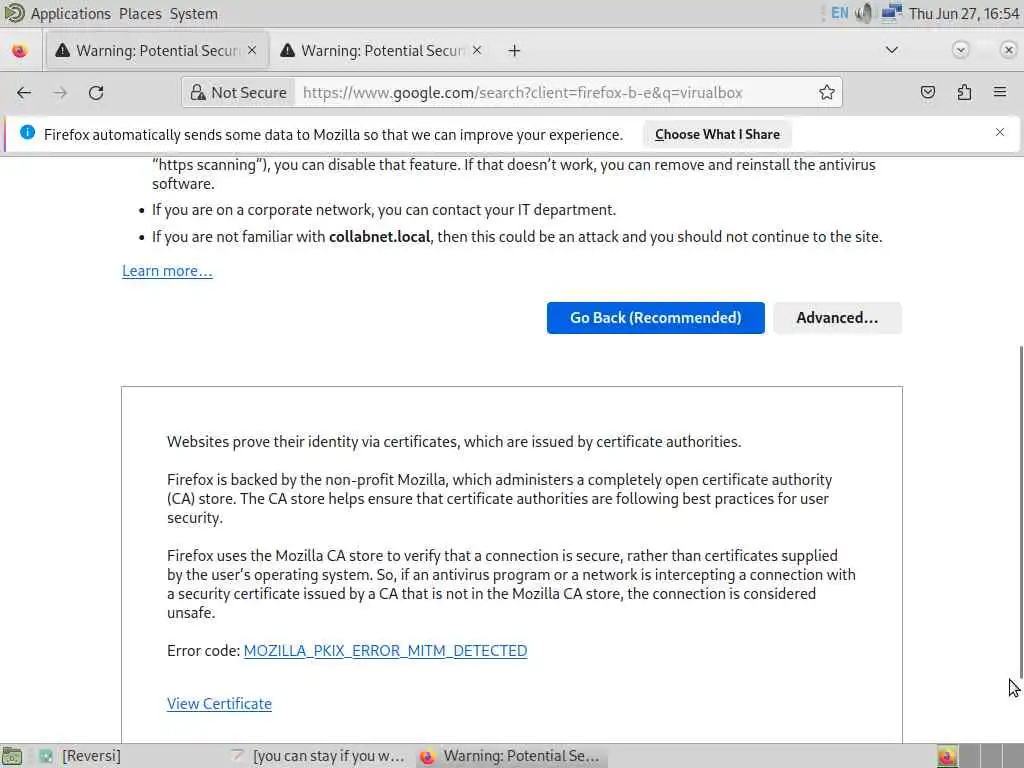Open the System menu
The width and height of the screenshot is (1024, 768).
(193, 14)
